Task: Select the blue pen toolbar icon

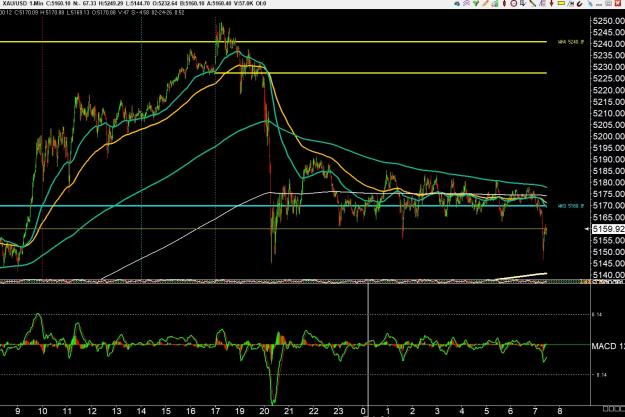Action: click(590, 3)
